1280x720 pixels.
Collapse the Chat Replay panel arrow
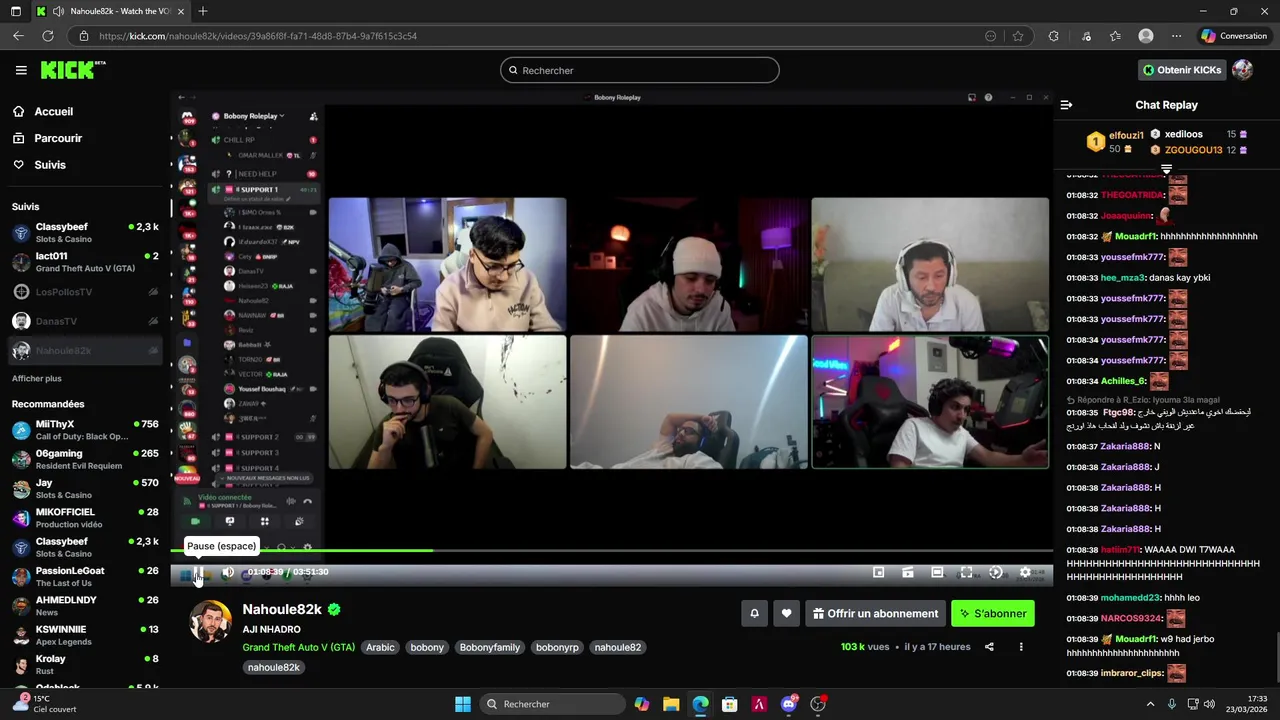(1066, 105)
